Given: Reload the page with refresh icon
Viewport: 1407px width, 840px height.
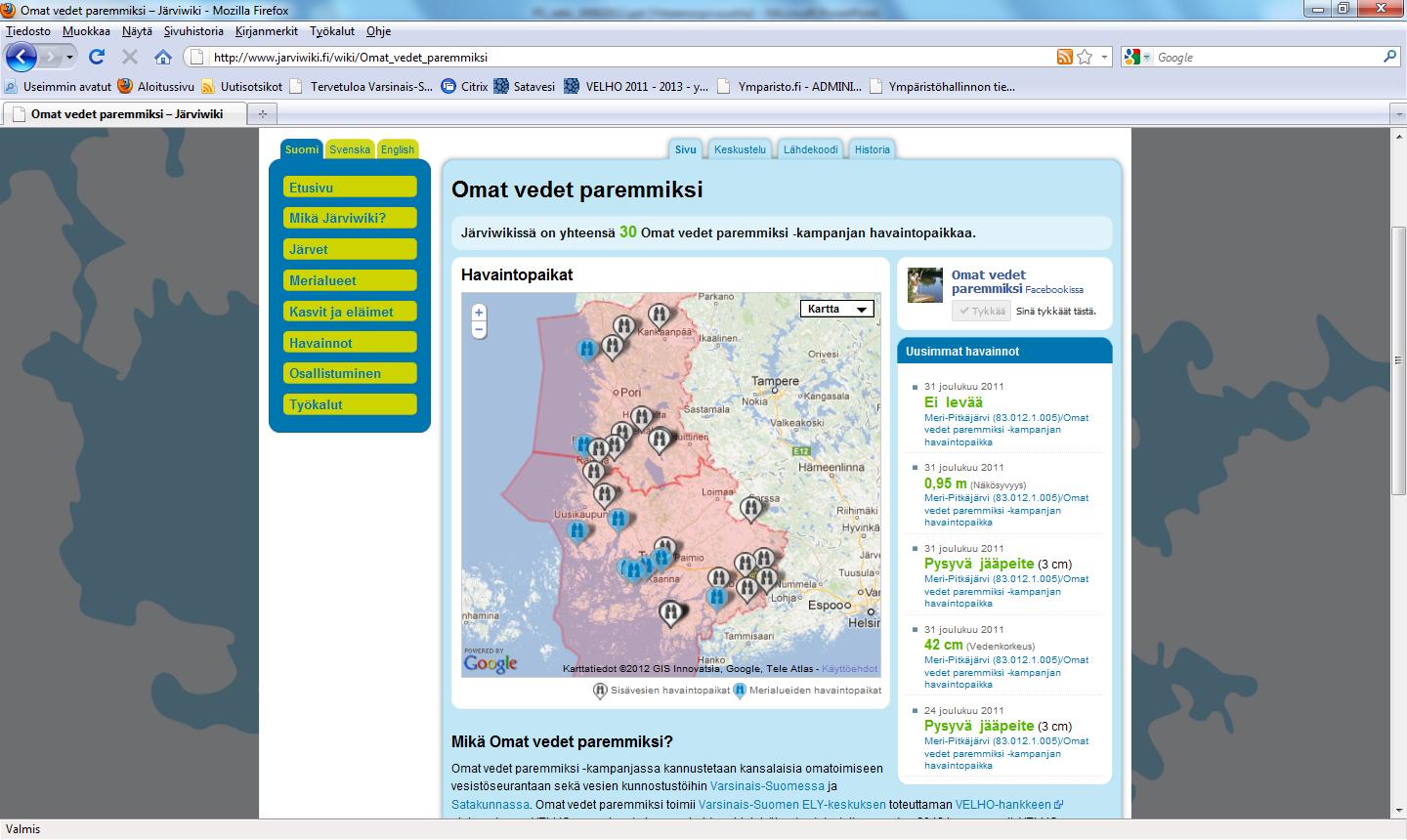Looking at the screenshot, I should click(x=96, y=57).
